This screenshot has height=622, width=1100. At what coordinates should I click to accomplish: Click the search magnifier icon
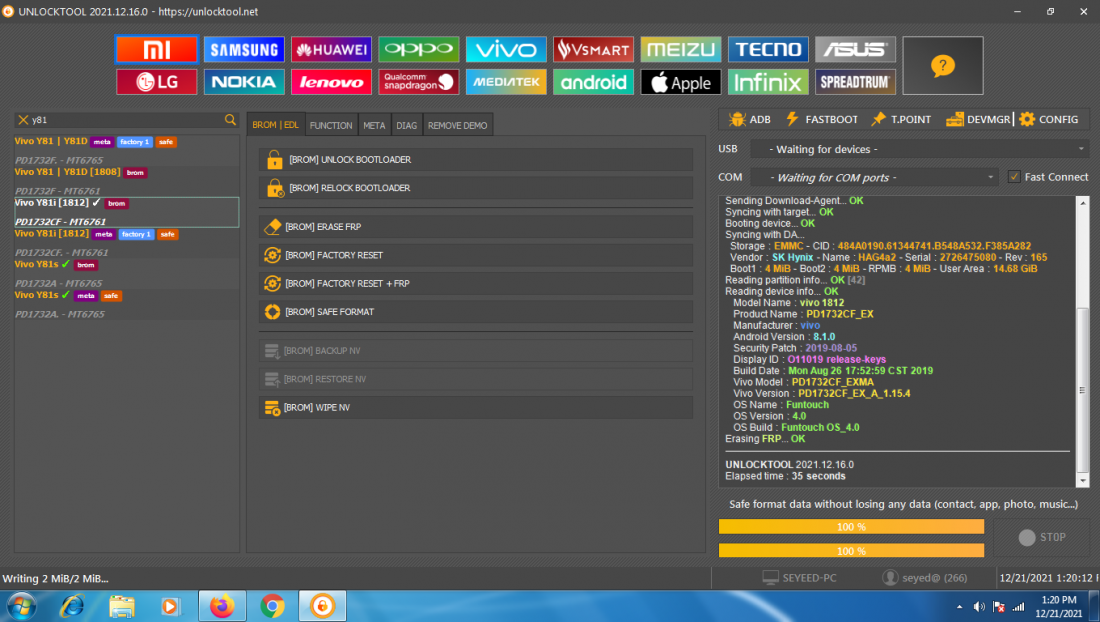(x=230, y=120)
